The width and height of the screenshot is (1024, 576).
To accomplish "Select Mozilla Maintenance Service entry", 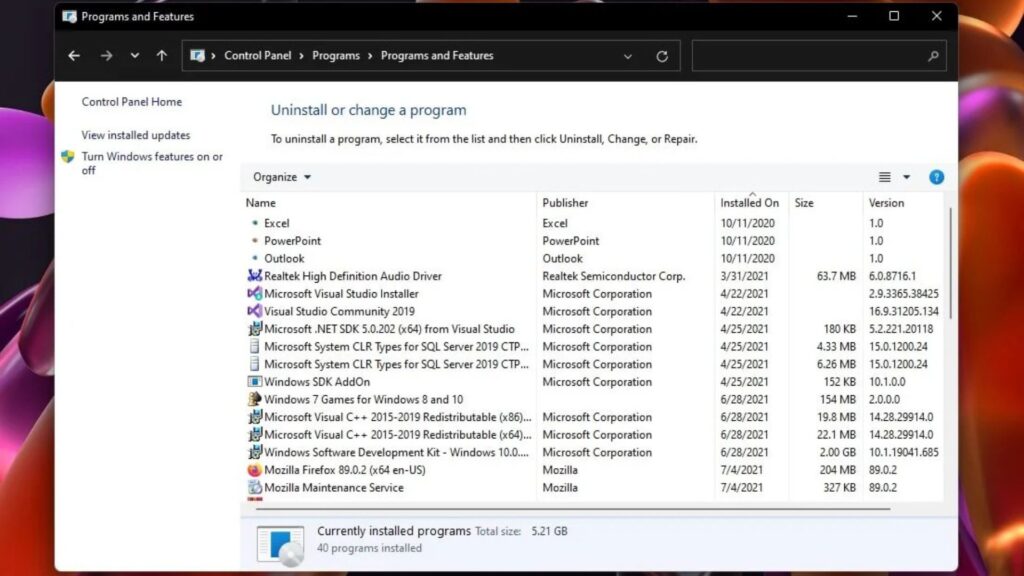I will [x=334, y=488].
